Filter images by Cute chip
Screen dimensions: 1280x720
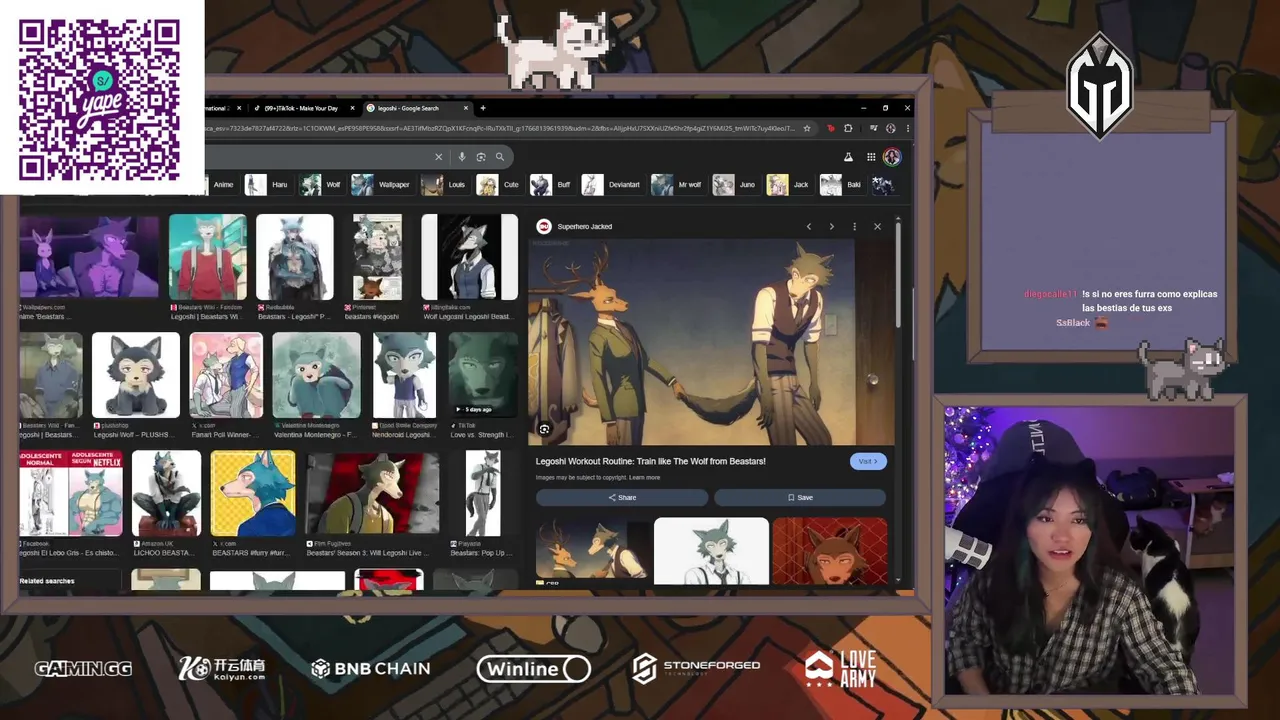[x=499, y=185]
